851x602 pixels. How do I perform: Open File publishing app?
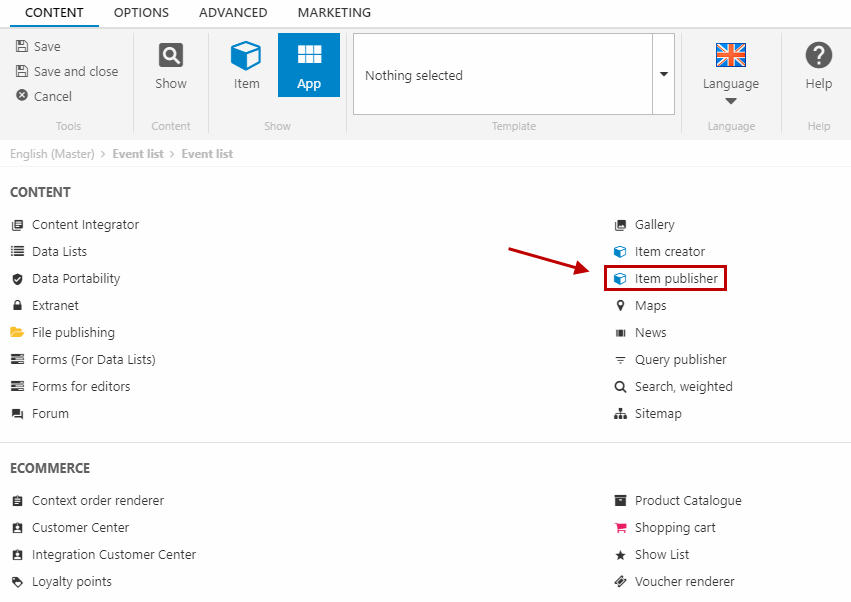tap(63, 332)
